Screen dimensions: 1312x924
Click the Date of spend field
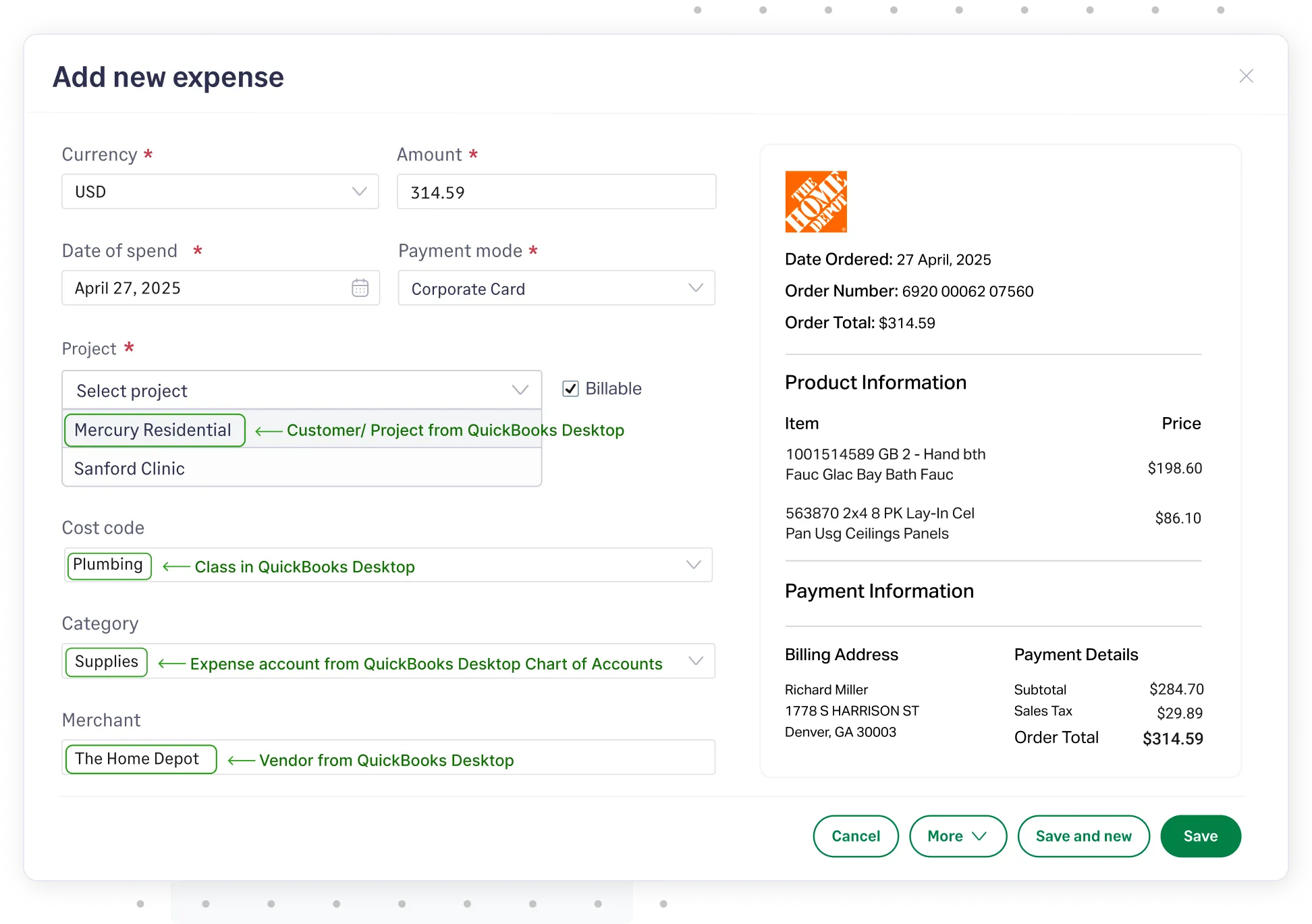202,288
